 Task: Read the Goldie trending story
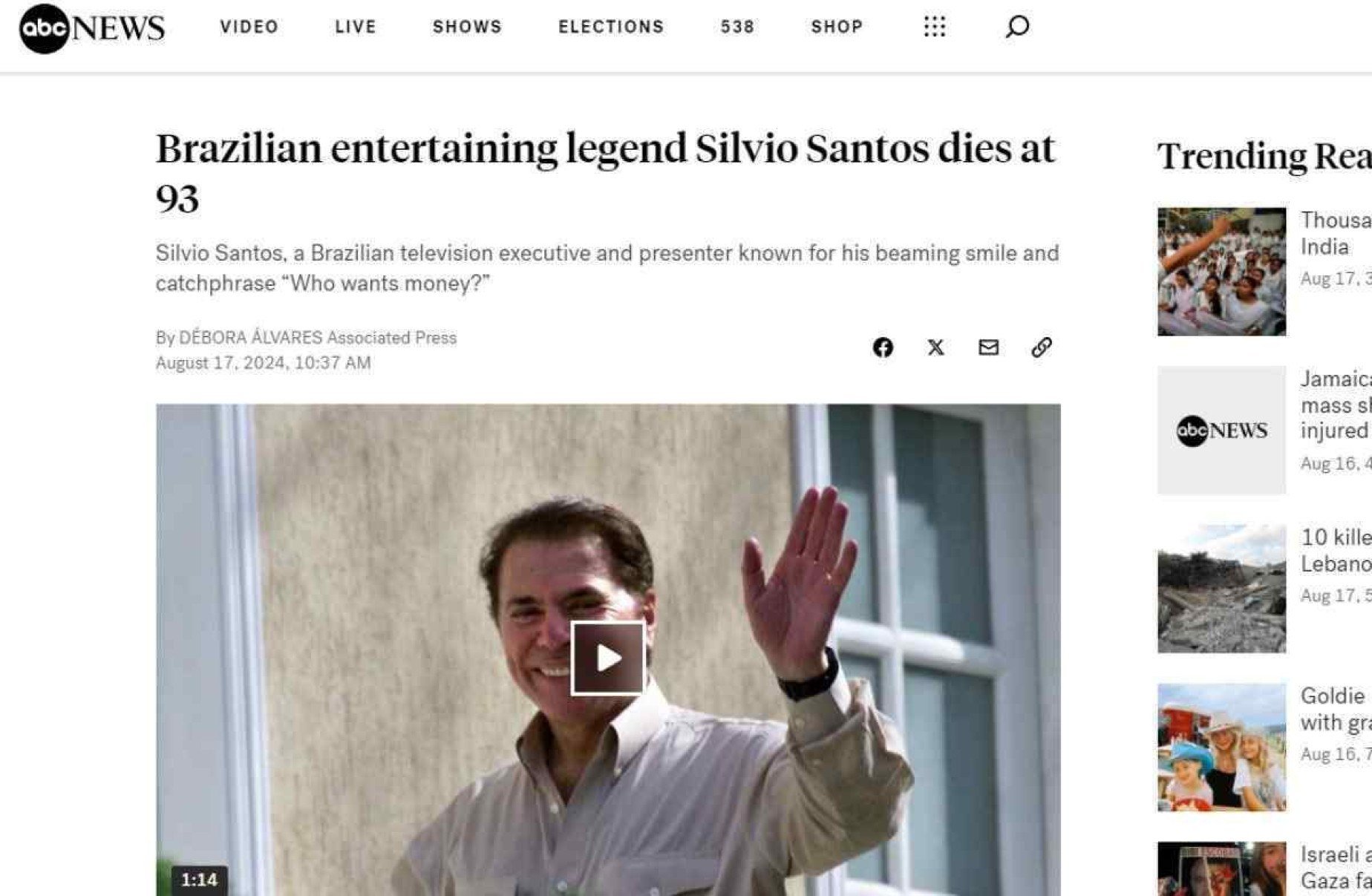point(1336,709)
